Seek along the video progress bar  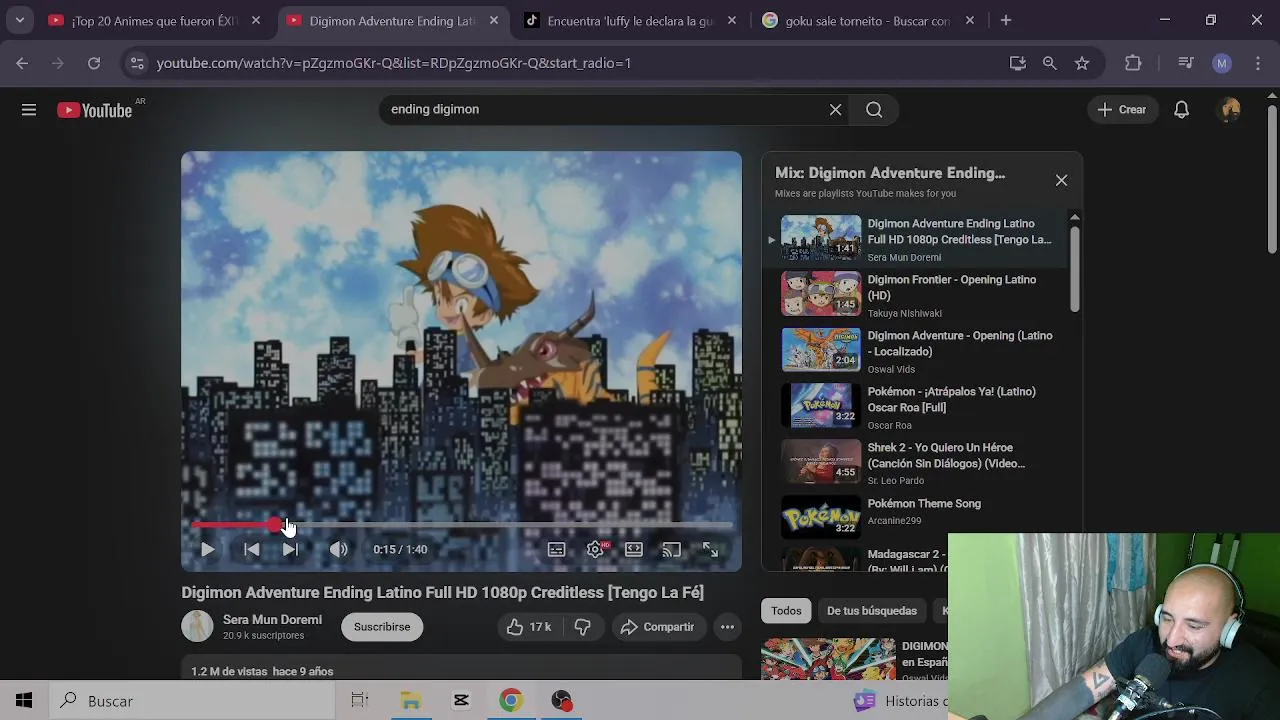coord(462,524)
